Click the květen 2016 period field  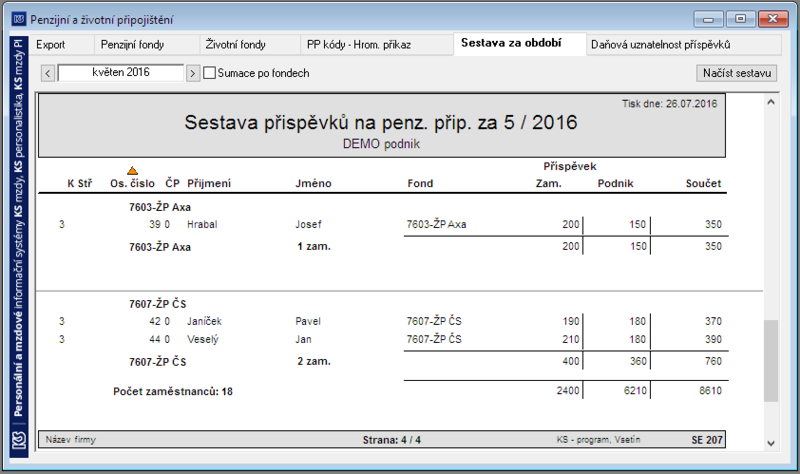[x=121, y=72]
